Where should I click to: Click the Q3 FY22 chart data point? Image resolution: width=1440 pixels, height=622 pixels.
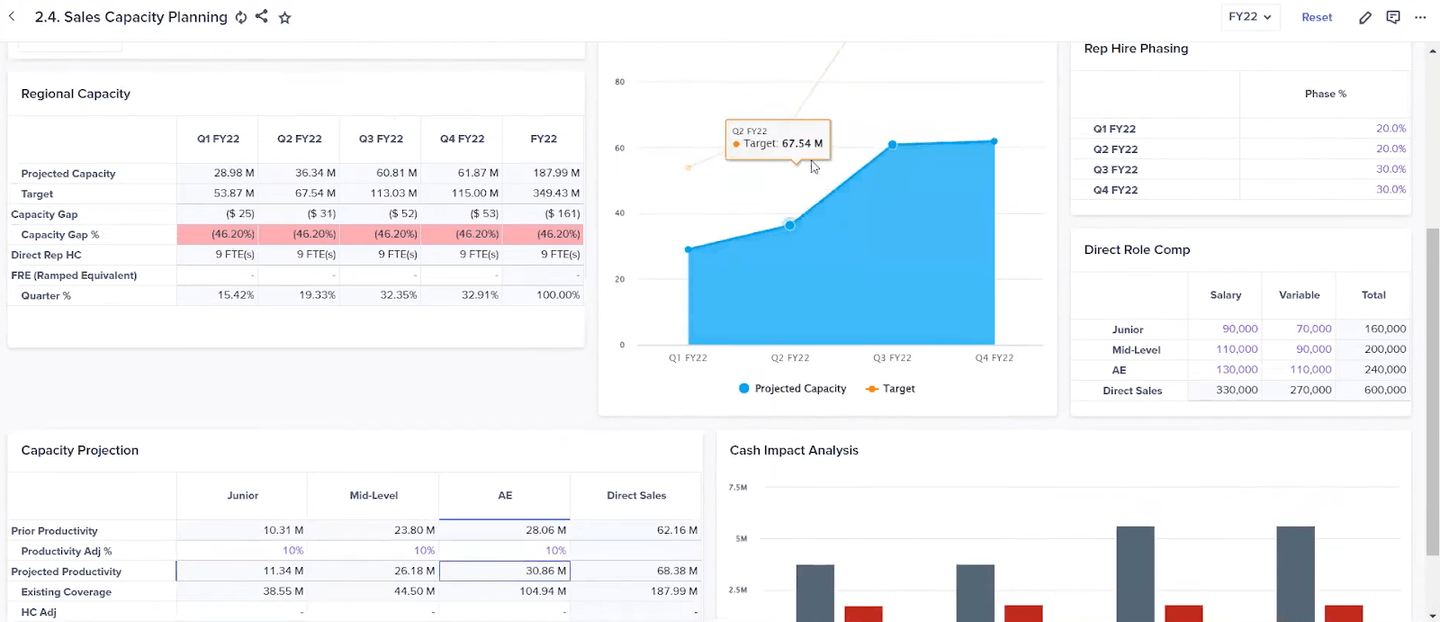click(892, 145)
